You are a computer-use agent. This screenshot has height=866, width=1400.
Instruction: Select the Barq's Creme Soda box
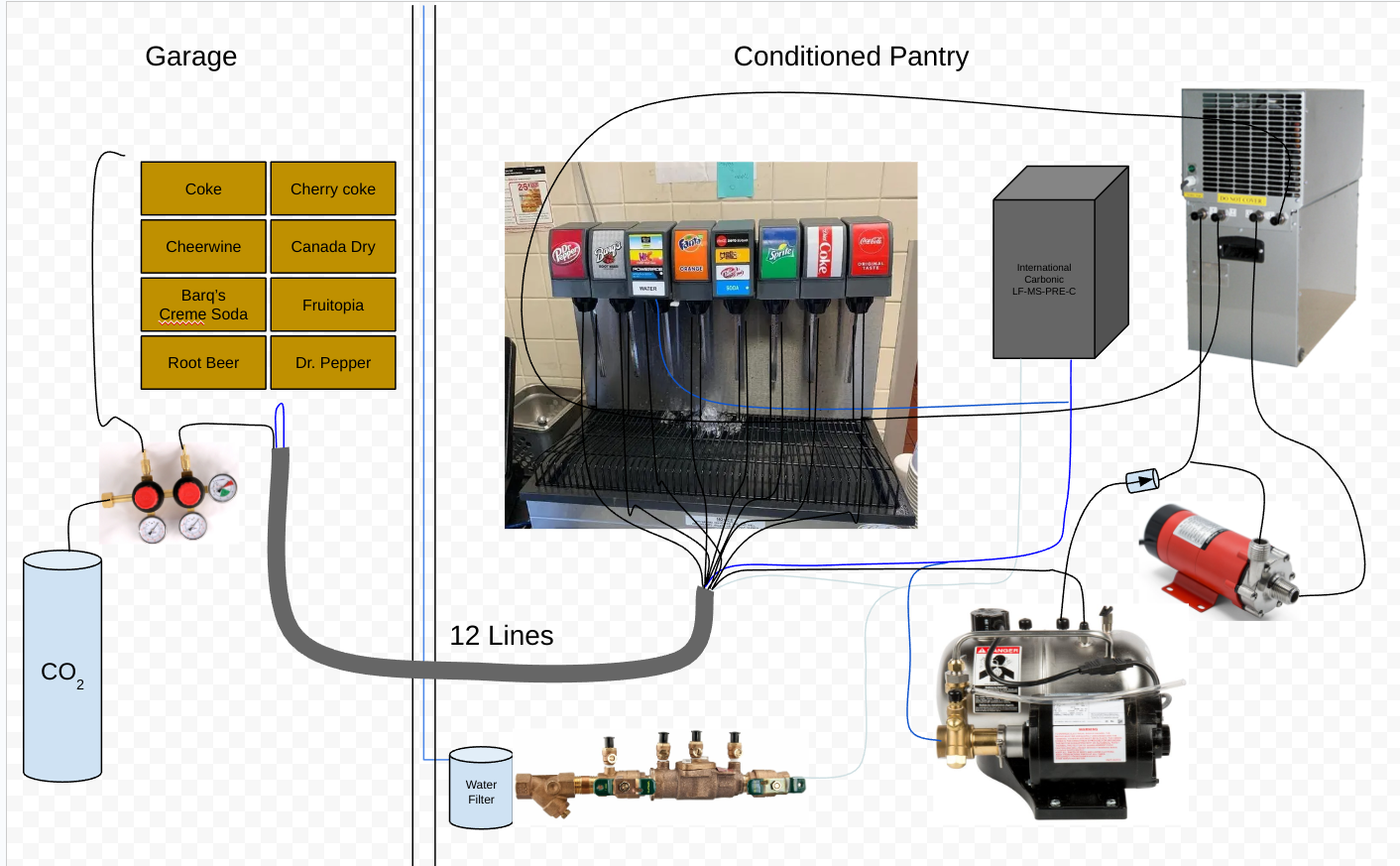coord(203,305)
